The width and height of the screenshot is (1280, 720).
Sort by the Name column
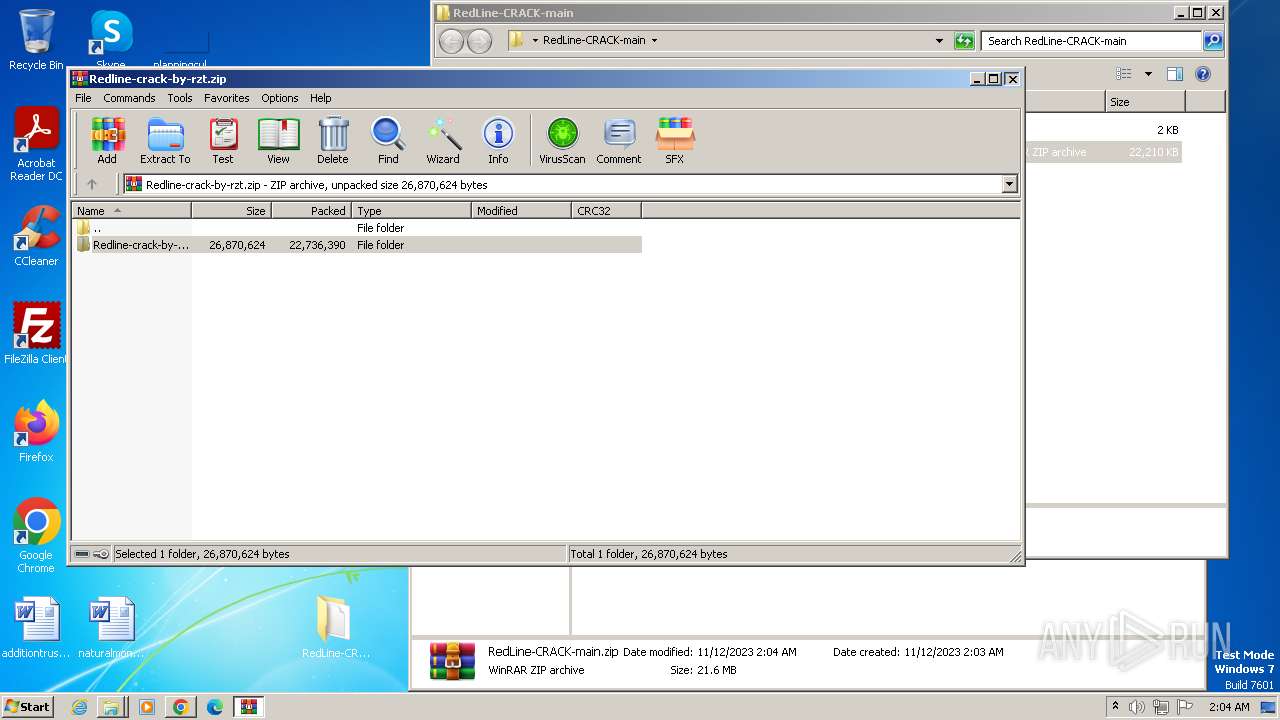(x=132, y=211)
